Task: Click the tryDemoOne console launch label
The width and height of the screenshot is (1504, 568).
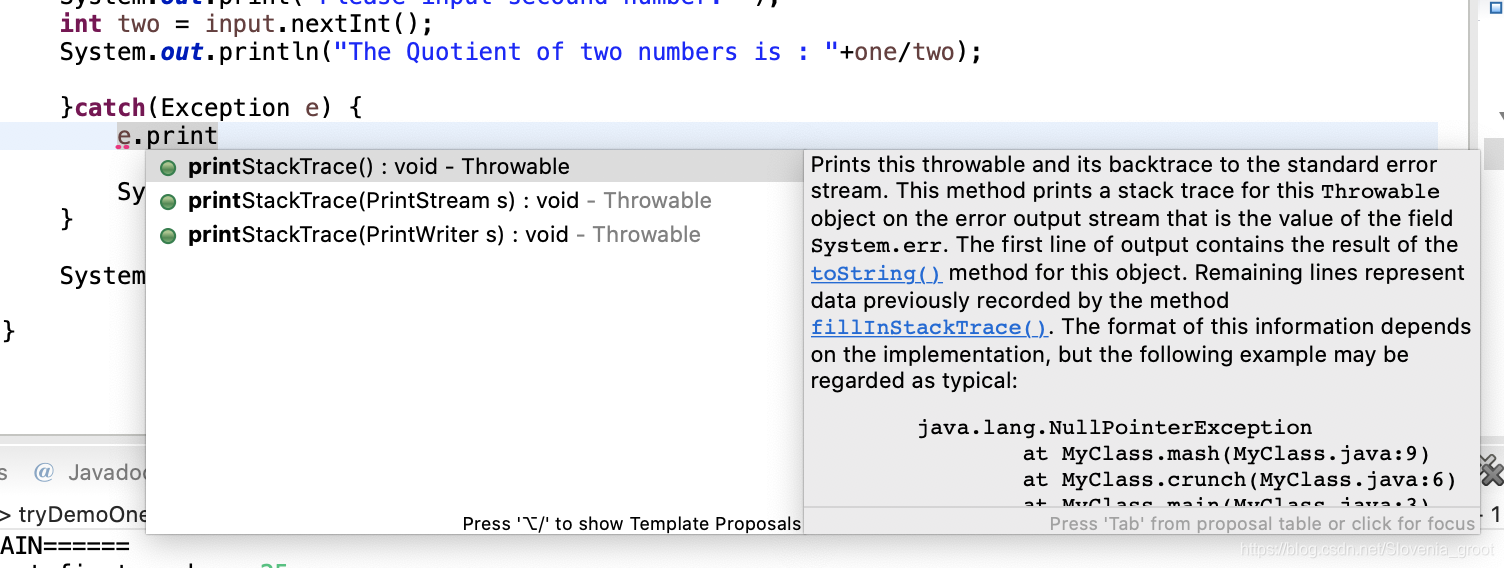Action: [82, 515]
